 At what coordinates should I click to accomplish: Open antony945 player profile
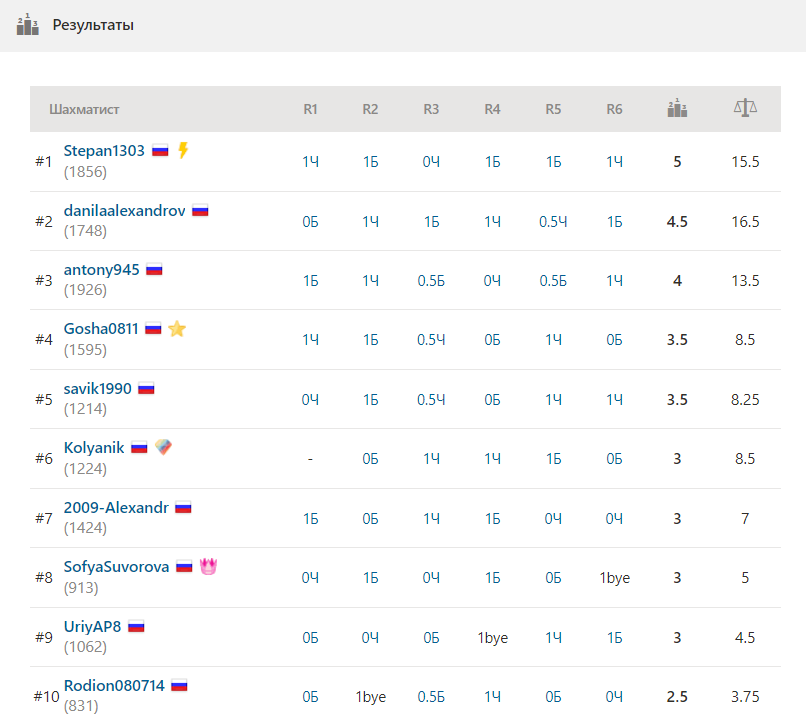[x=101, y=269]
